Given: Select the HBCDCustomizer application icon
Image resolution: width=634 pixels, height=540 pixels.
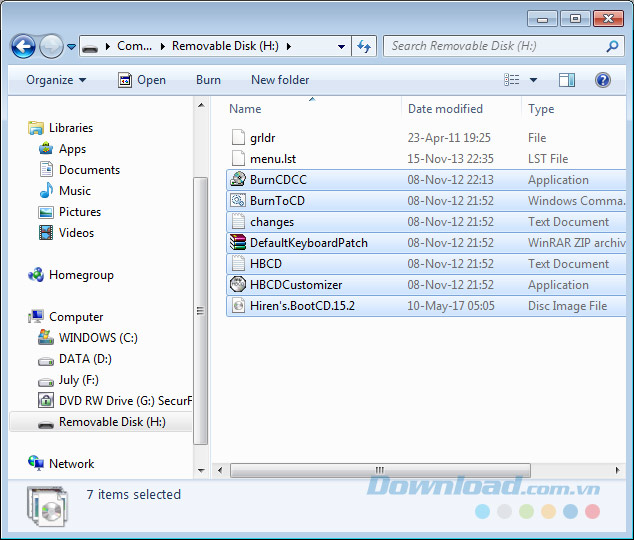Looking at the screenshot, I should pyautogui.click(x=238, y=285).
